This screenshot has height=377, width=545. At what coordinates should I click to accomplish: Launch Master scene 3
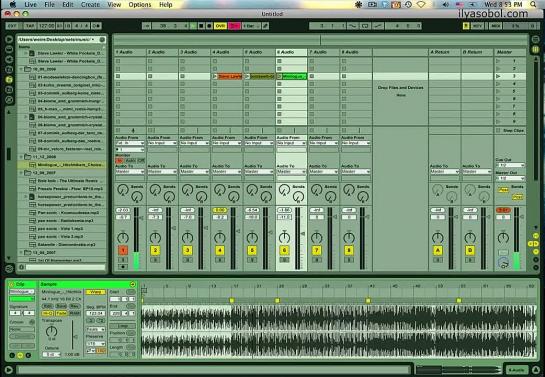[x=498, y=76]
